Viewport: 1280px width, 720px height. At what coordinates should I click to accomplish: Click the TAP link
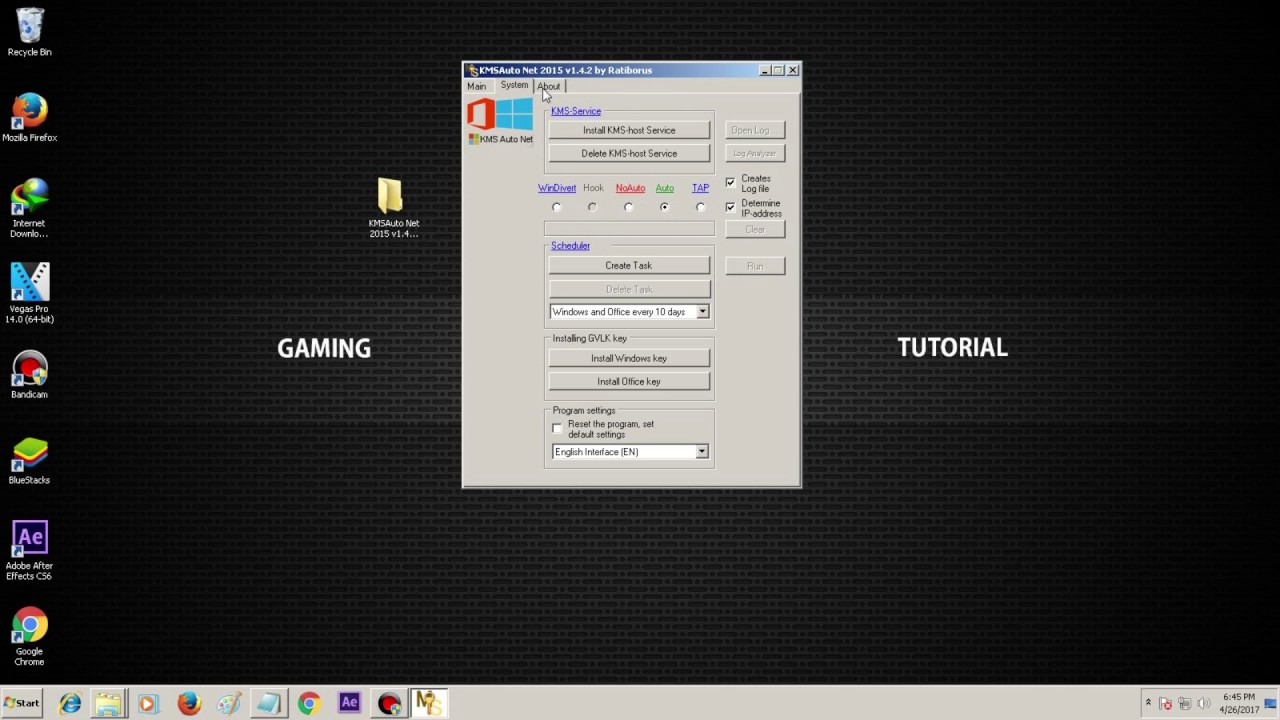pos(700,188)
